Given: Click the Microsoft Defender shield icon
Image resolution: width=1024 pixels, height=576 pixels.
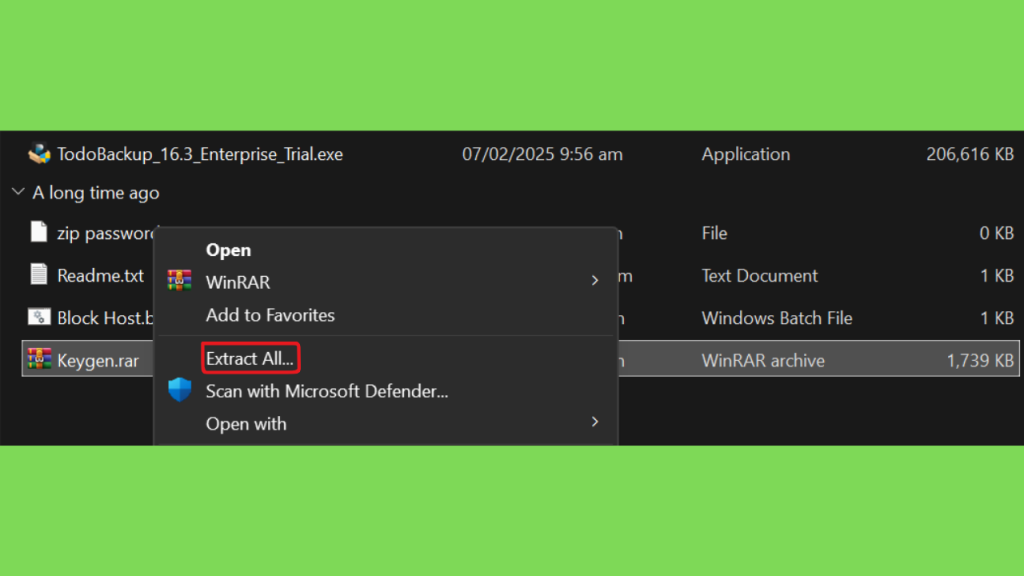Looking at the screenshot, I should (180, 390).
